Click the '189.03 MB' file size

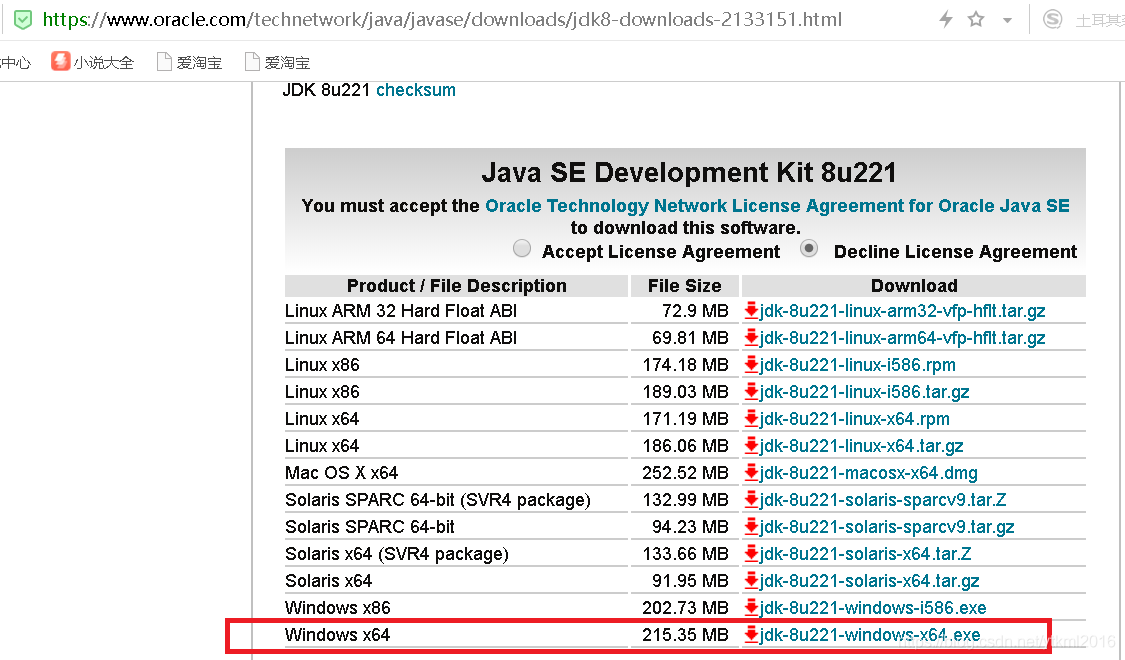685,392
